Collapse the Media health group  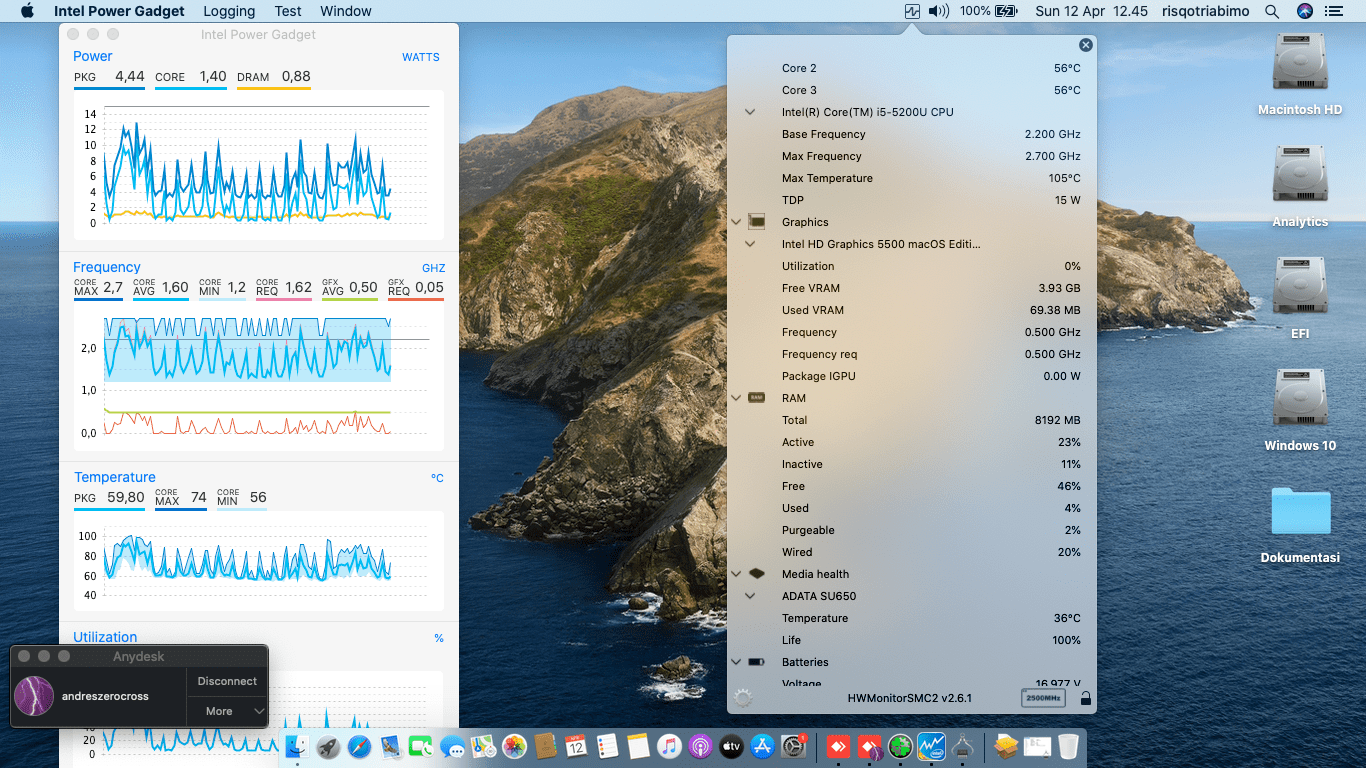(x=737, y=574)
